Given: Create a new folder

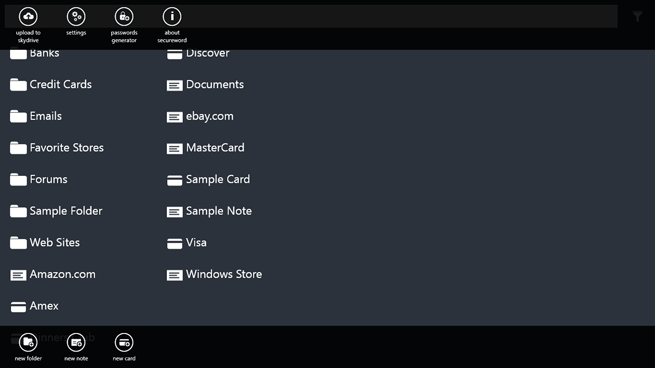Looking at the screenshot, I should coord(28,343).
